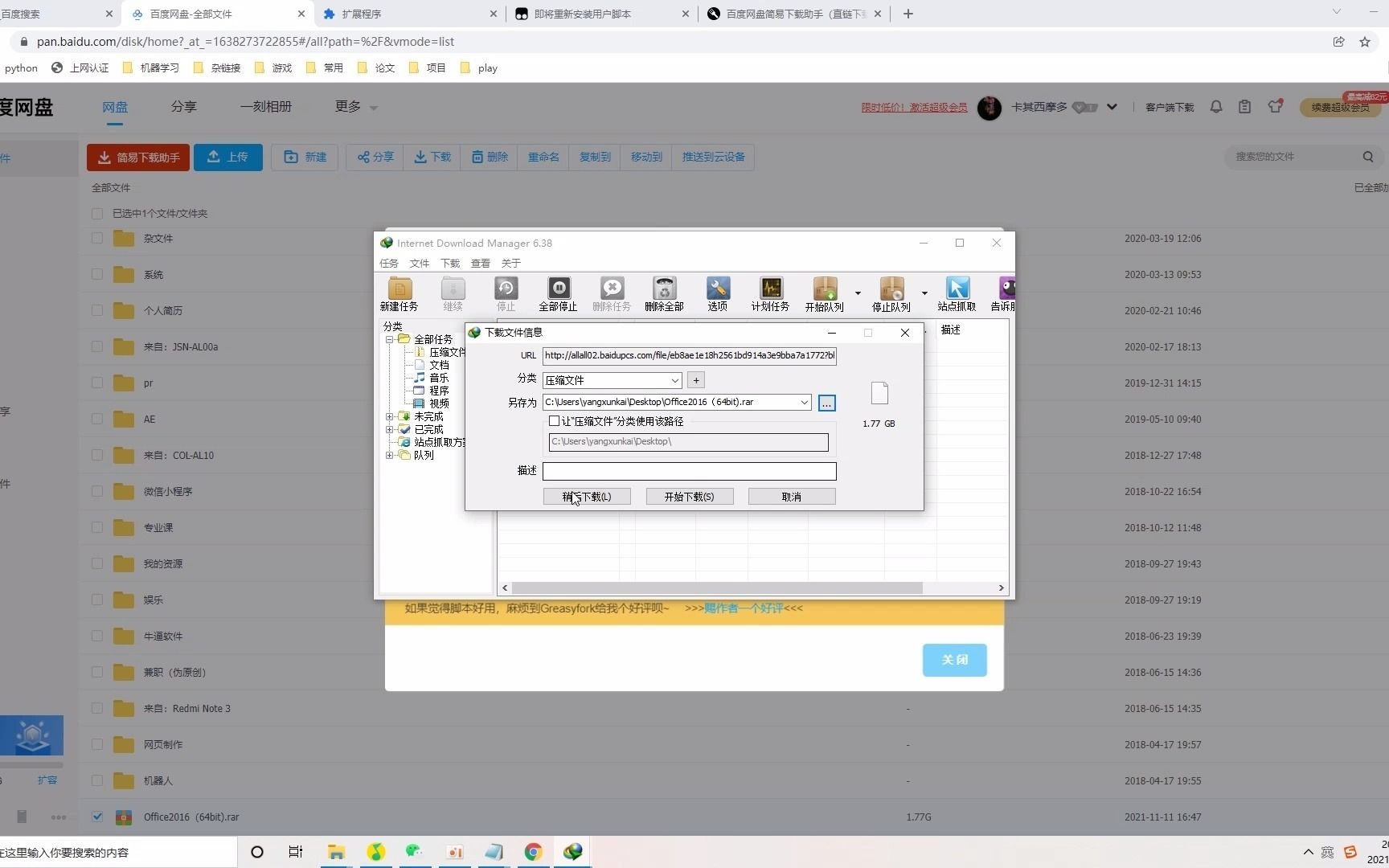The width and height of the screenshot is (1389, 868).
Task: Select 视频 category in IDM tree
Action: pos(439,403)
